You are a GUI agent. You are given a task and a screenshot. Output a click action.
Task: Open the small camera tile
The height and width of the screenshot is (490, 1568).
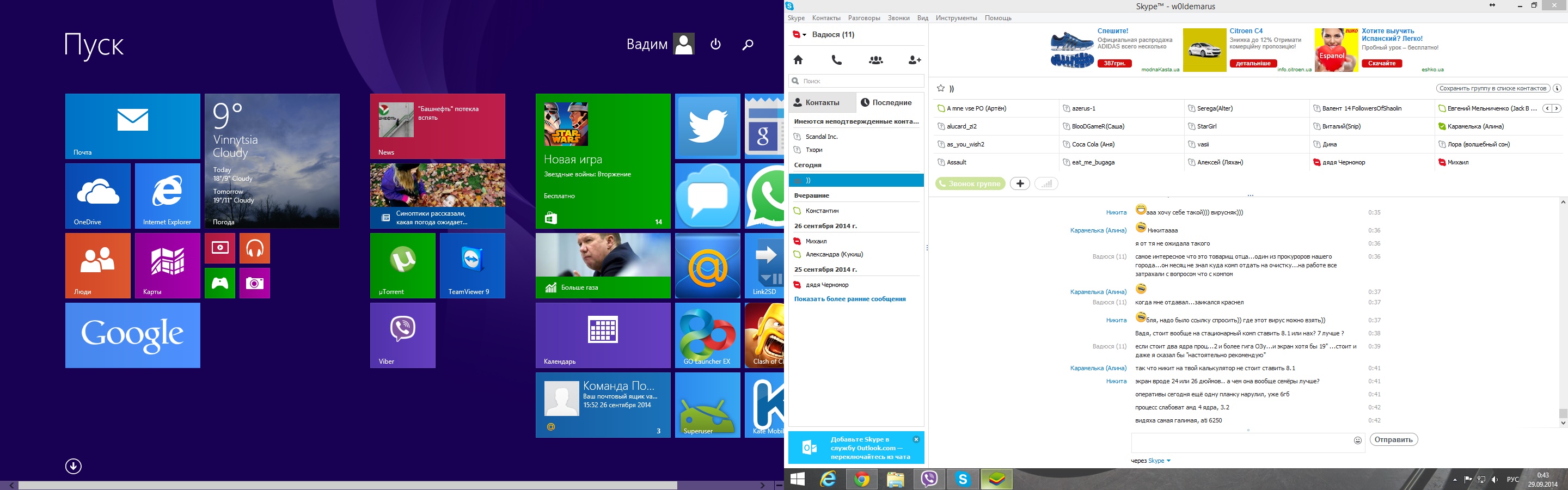point(254,283)
